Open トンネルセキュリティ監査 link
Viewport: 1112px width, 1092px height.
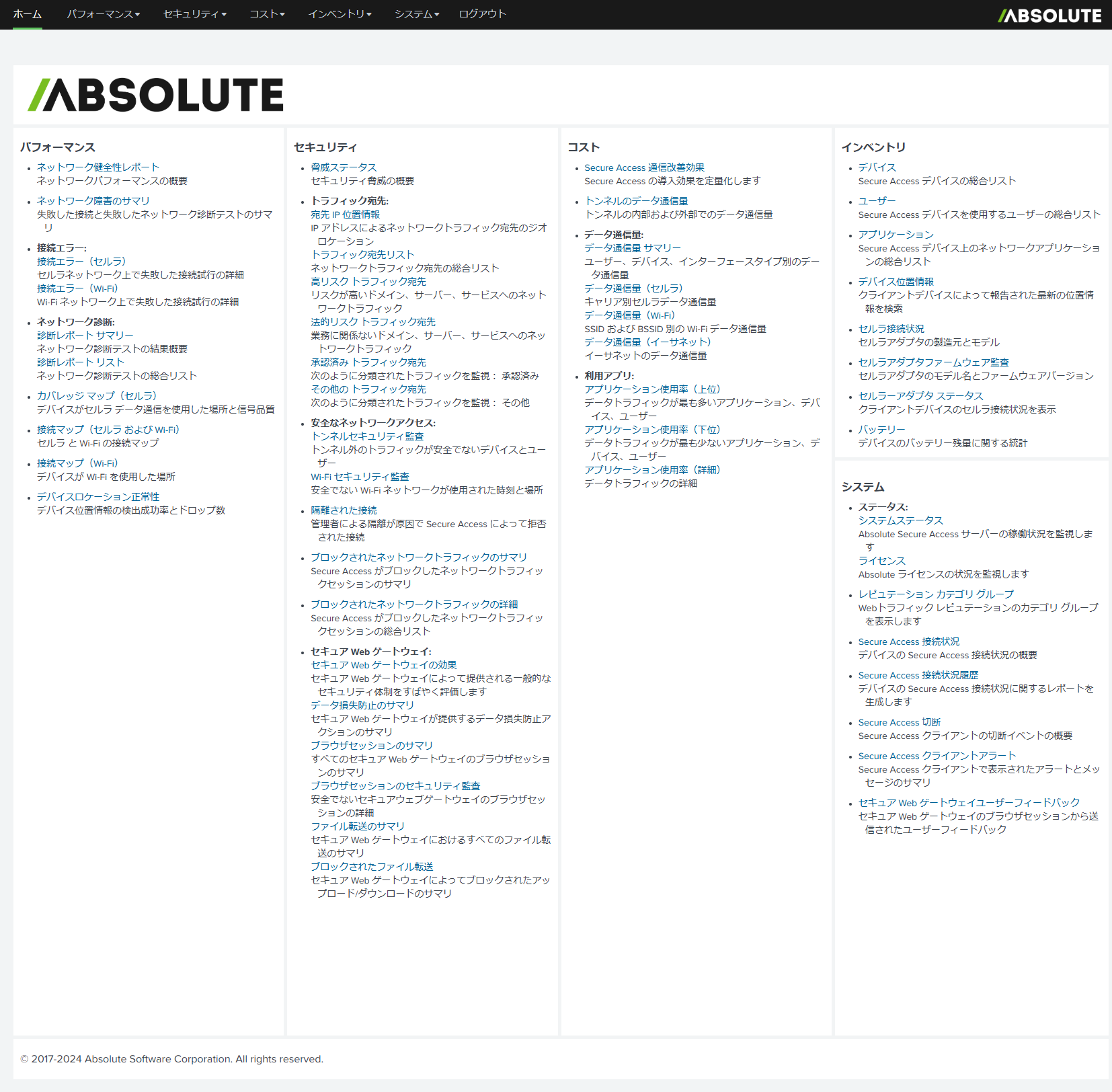click(367, 436)
